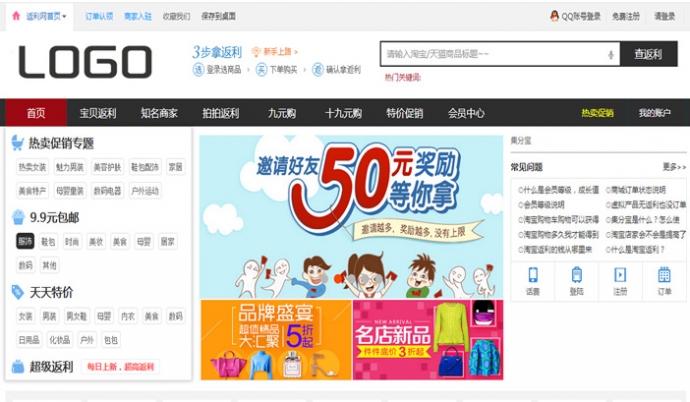Open the 九元购 navigation tab
The width and height of the screenshot is (690, 402).
282,113
